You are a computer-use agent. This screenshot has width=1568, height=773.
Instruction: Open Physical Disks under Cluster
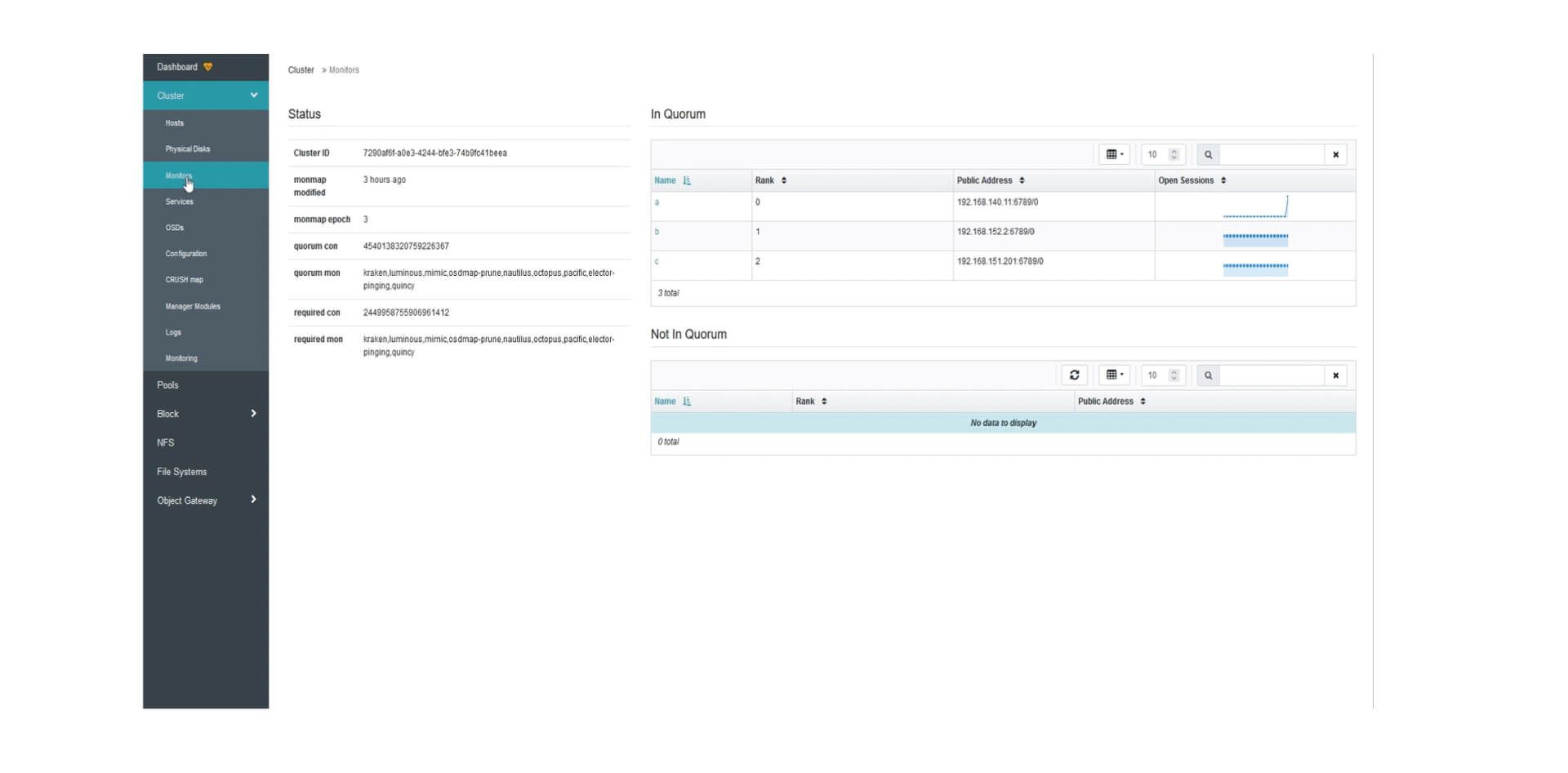point(188,149)
